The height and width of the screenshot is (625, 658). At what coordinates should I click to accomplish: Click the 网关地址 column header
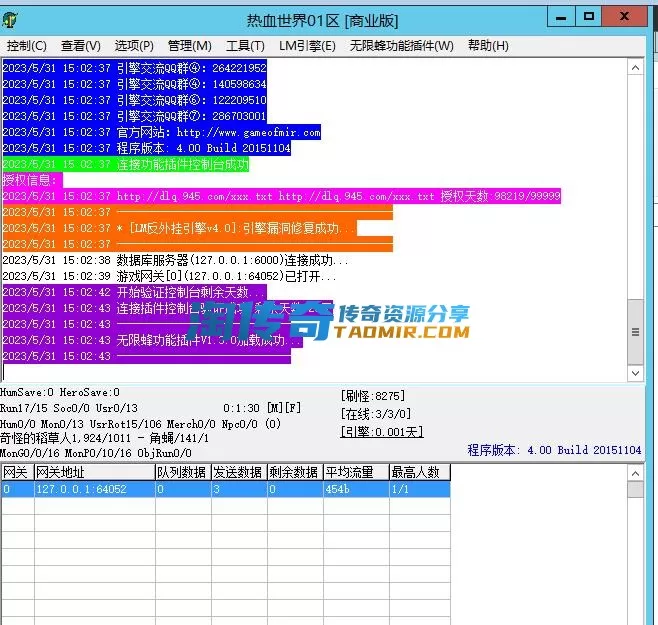[x=94, y=472]
